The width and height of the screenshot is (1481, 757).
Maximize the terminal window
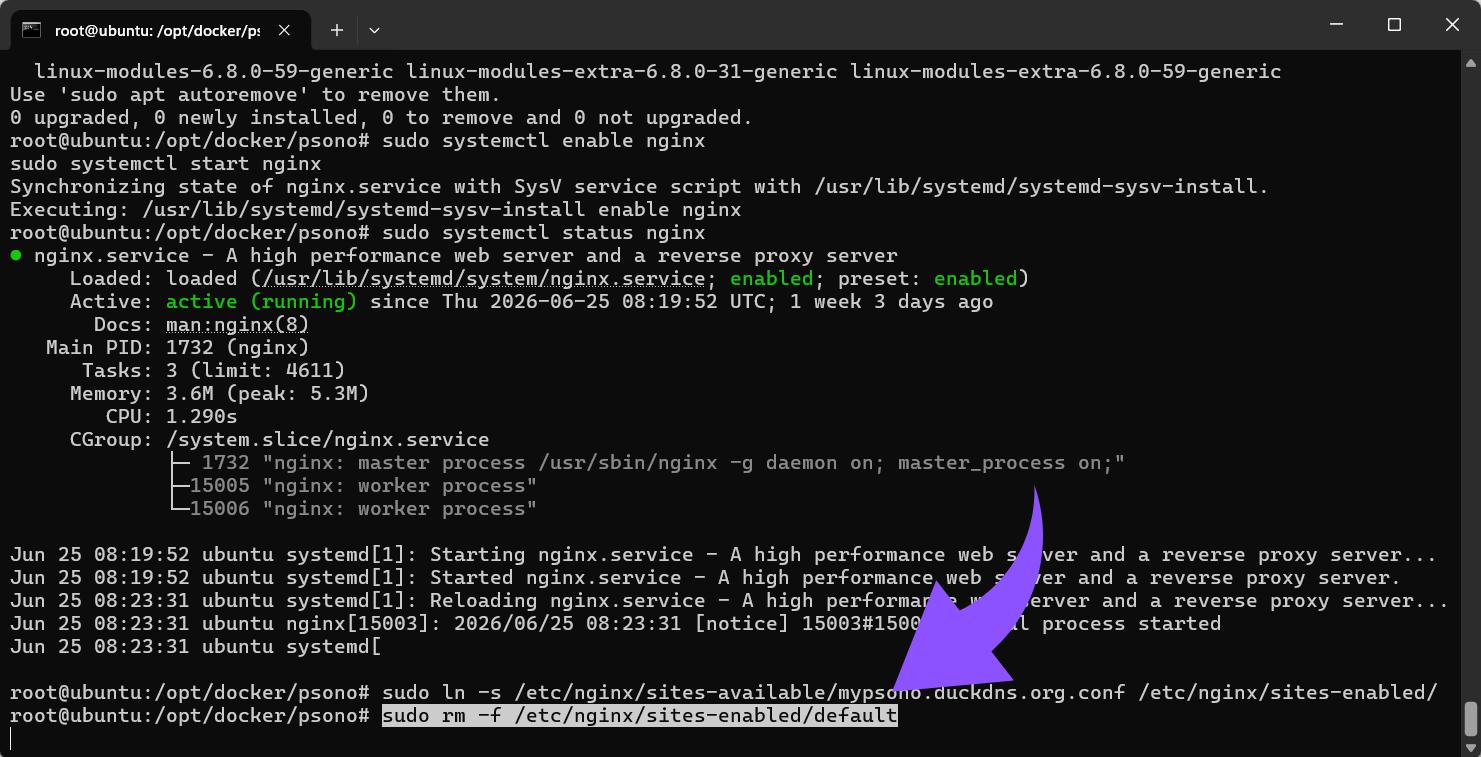[x=1394, y=25]
